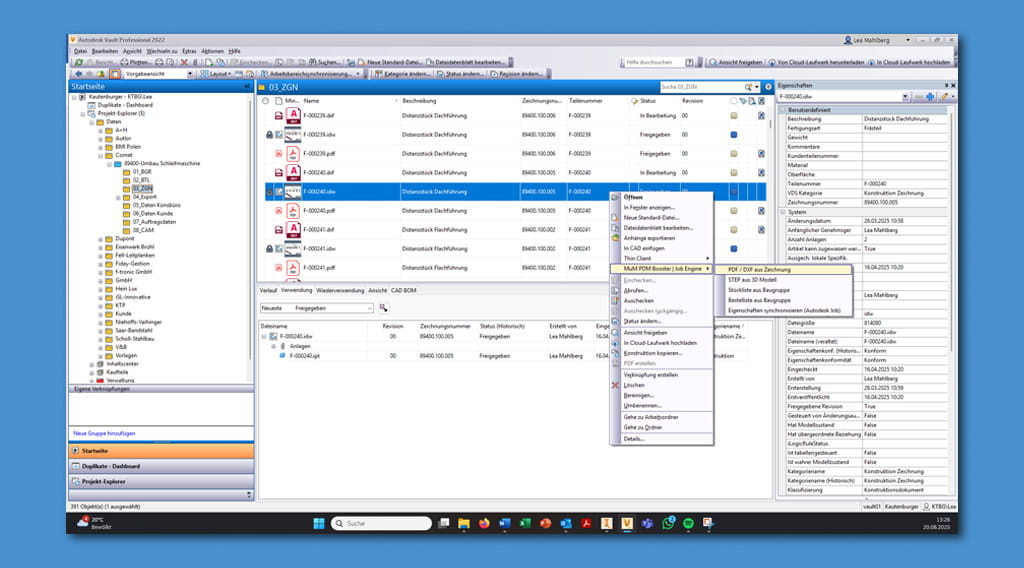Click the Neue Gruppe hinzufügen link
Viewport: 1024px width, 568px height.
[x=104, y=433]
